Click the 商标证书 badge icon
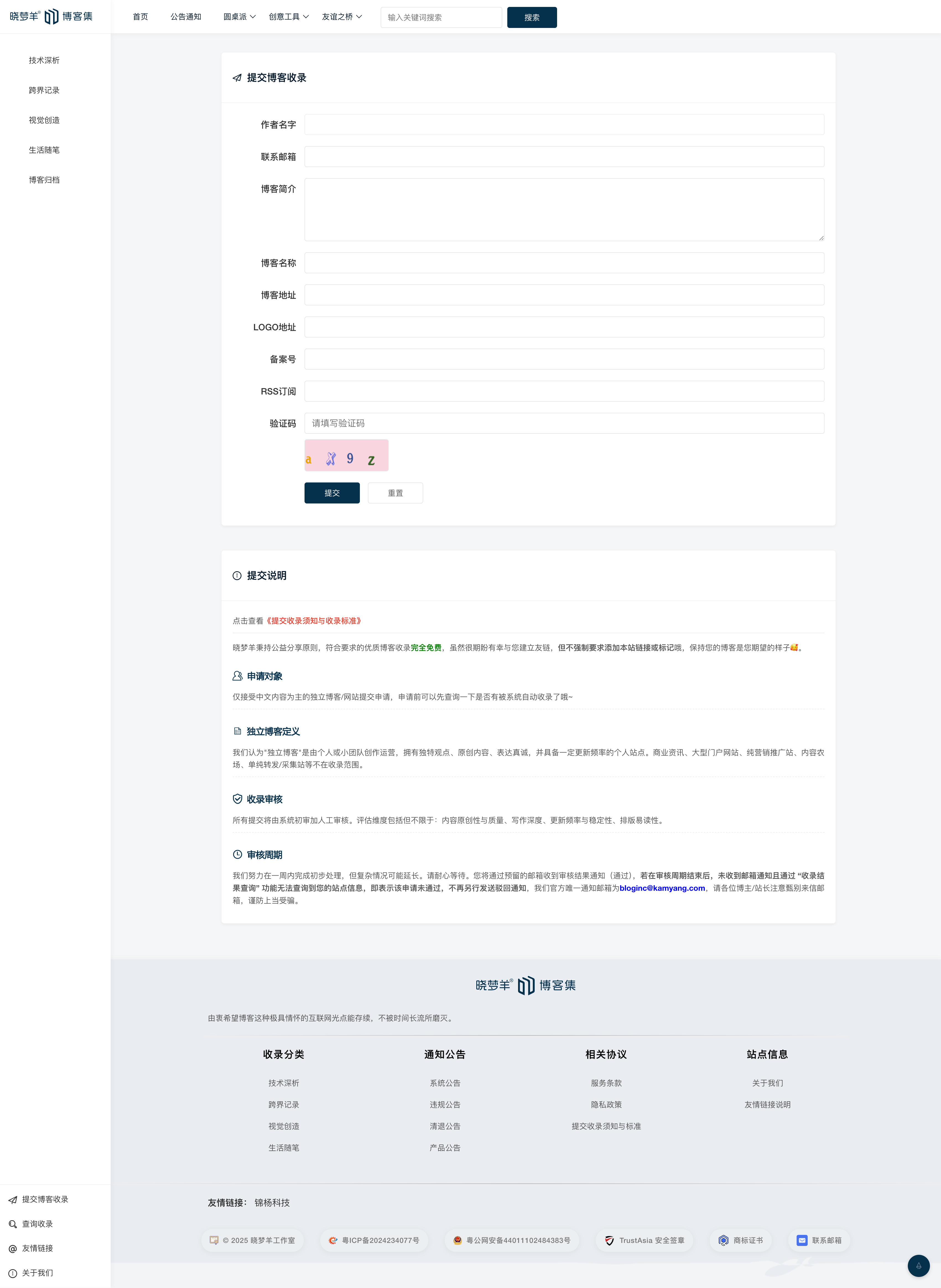This screenshot has height=1288, width=941. 723,1241
